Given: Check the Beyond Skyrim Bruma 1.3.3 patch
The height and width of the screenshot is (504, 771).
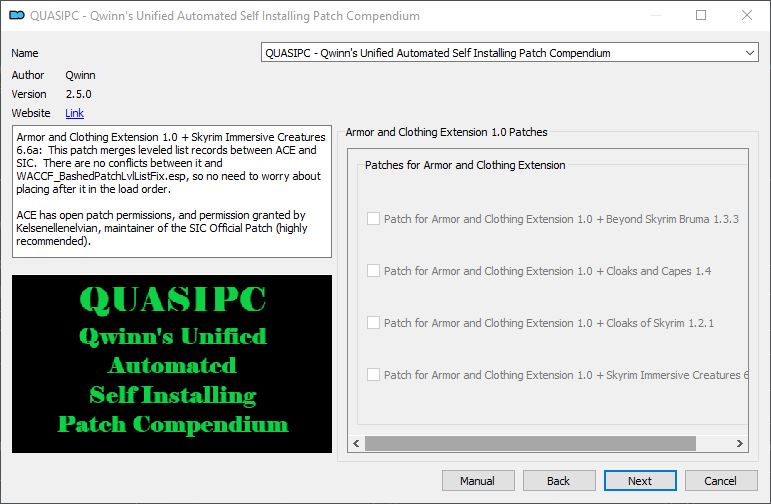Looking at the screenshot, I should (373, 218).
